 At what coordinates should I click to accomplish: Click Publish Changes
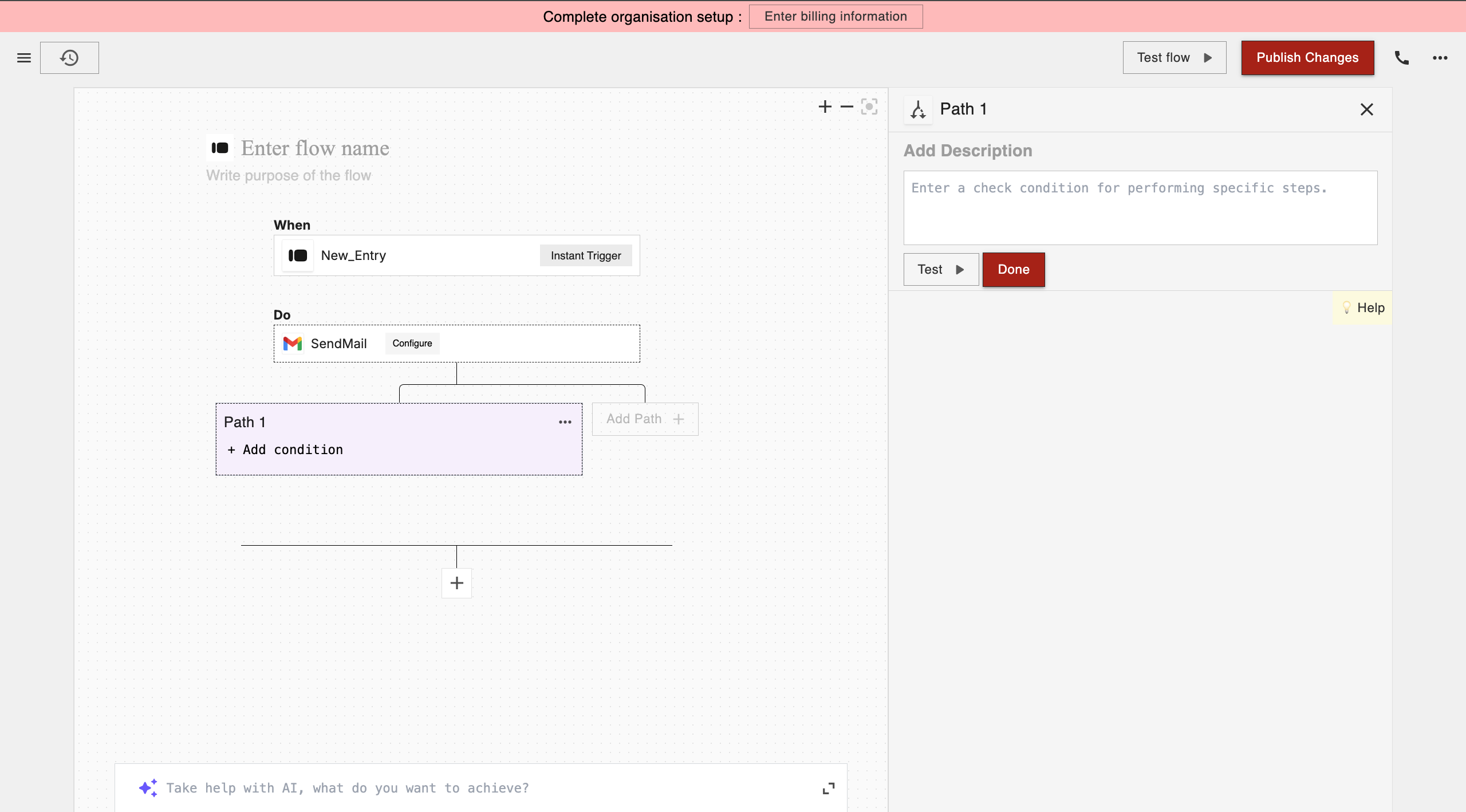click(x=1308, y=58)
